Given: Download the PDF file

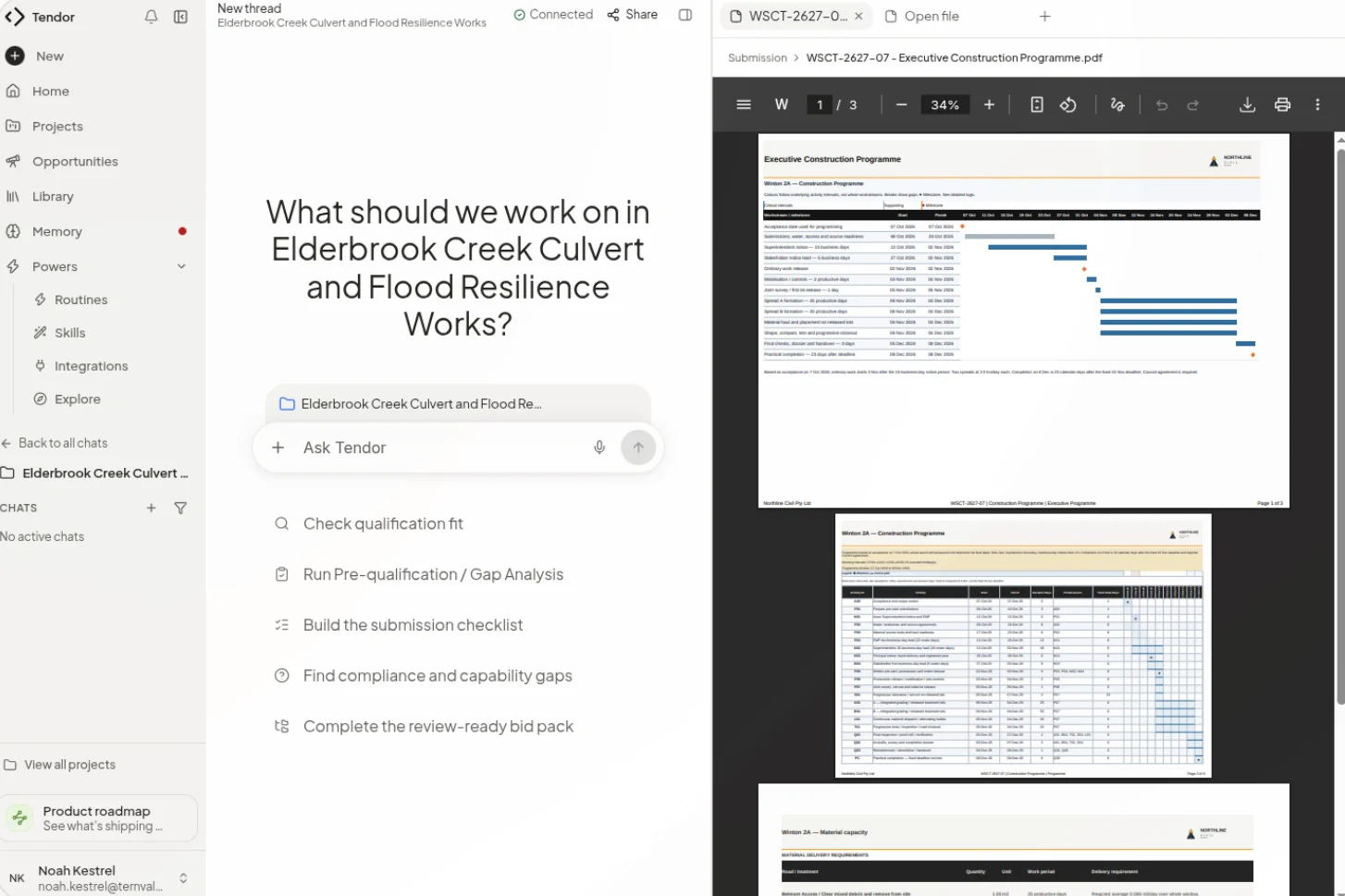Looking at the screenshot, I should coord(1247,104).
